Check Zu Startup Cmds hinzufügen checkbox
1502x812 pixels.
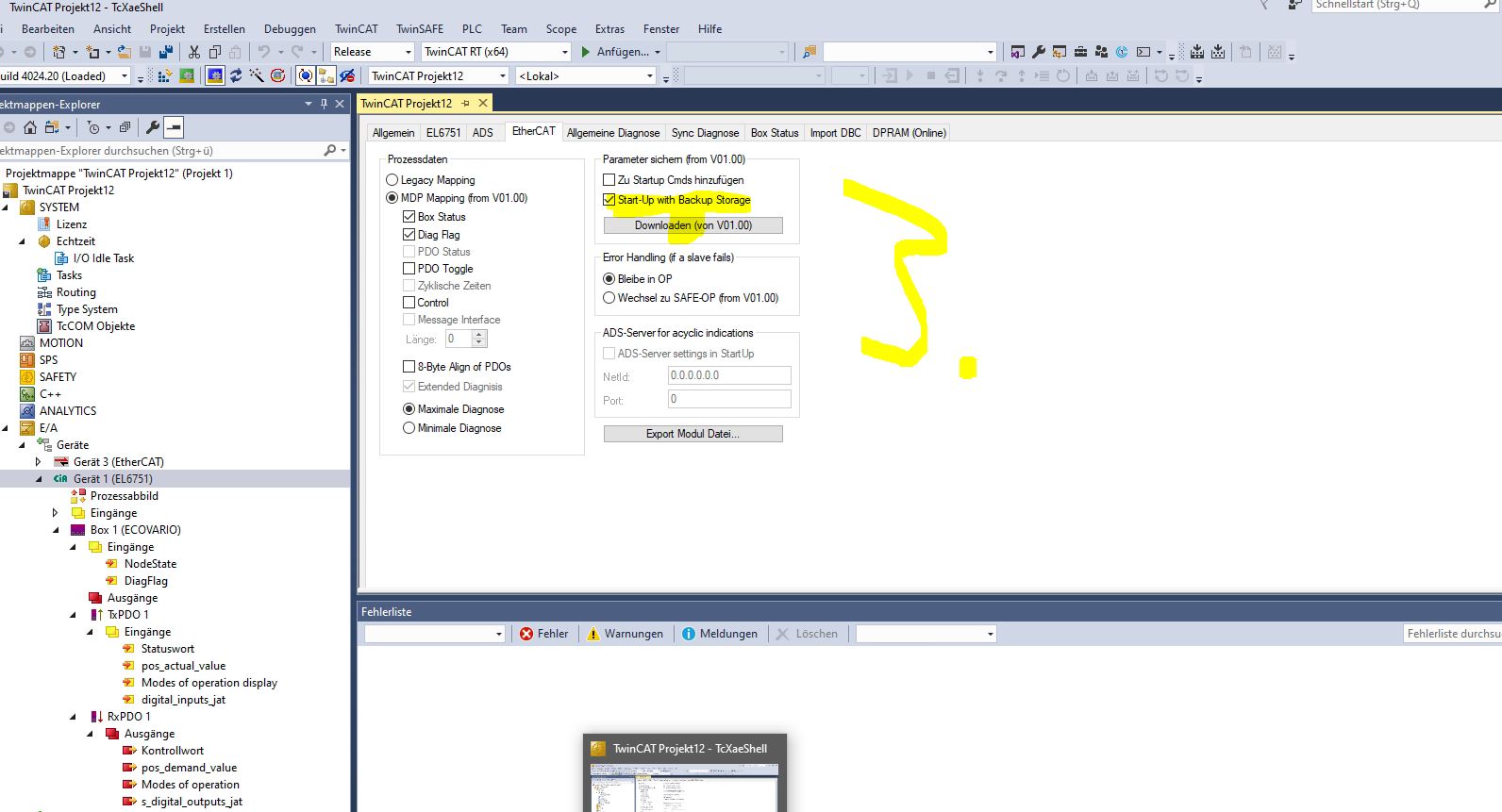[x=609, y=180]
